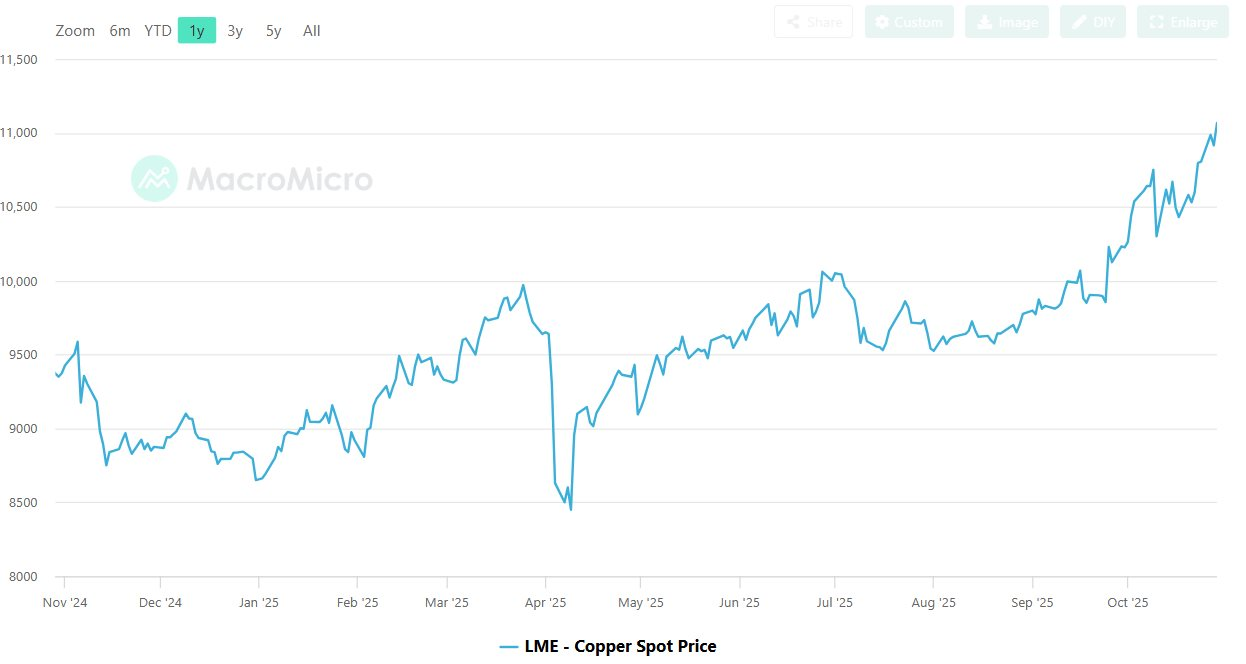Screen dimensions: 1246x664
Task: Click the MacroMicro watermark logo
Action: tap(252, 179)
